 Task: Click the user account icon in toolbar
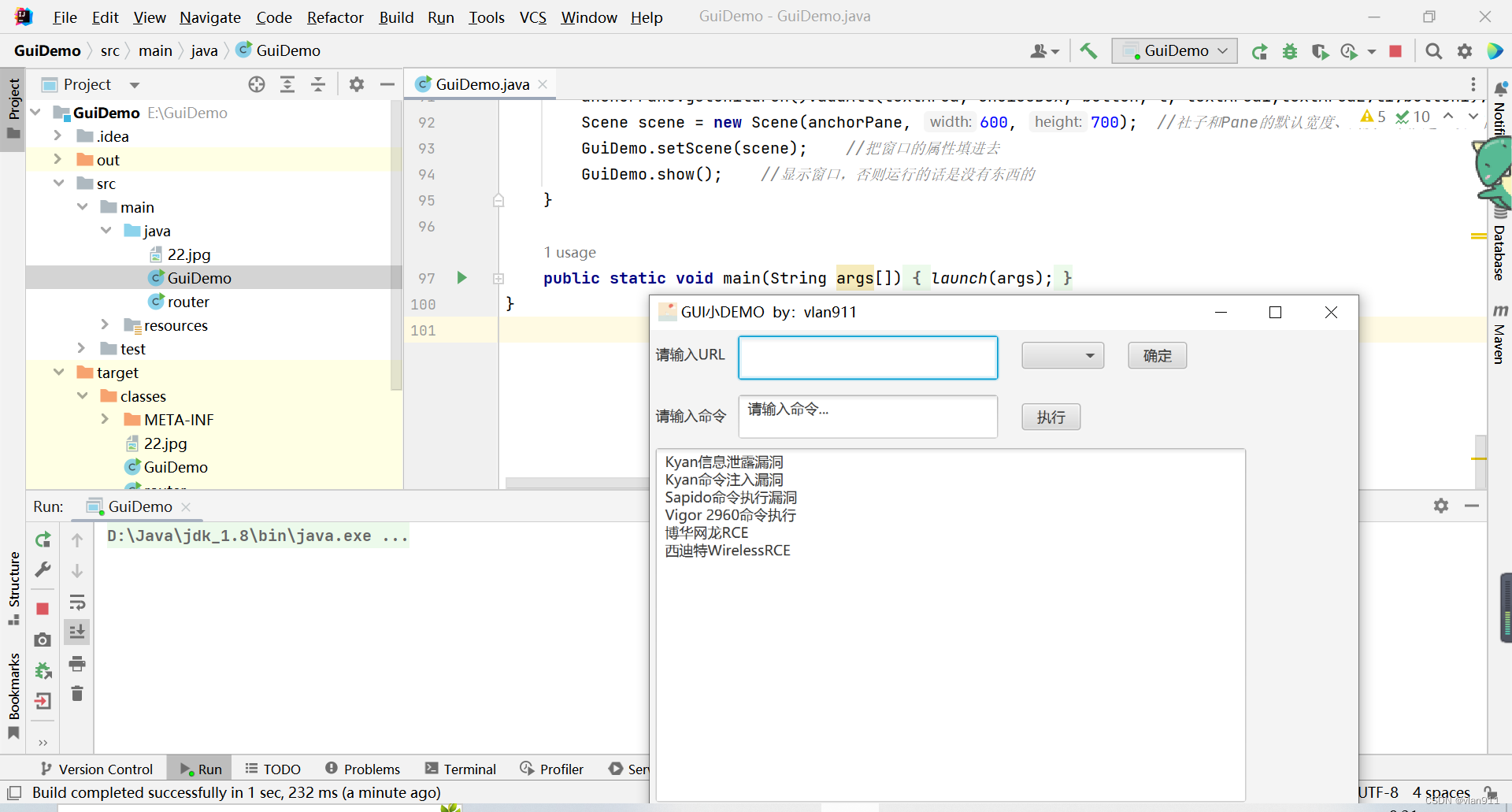tap(1044, 51)
